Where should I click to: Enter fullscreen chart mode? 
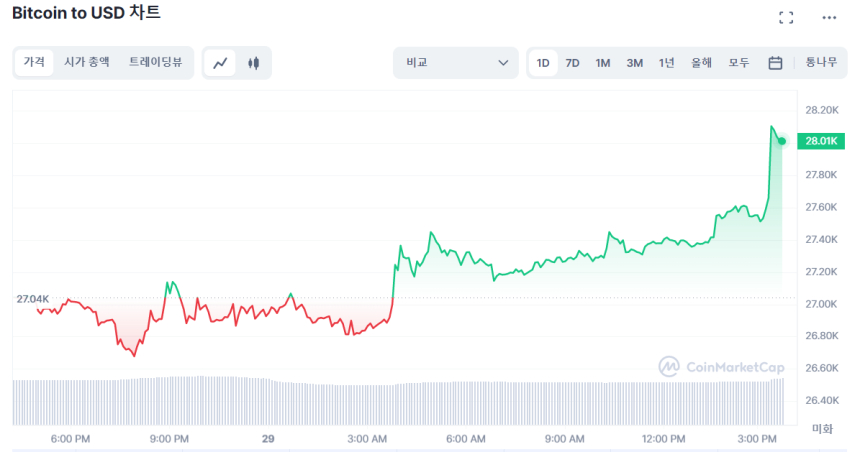click(786, 17)
